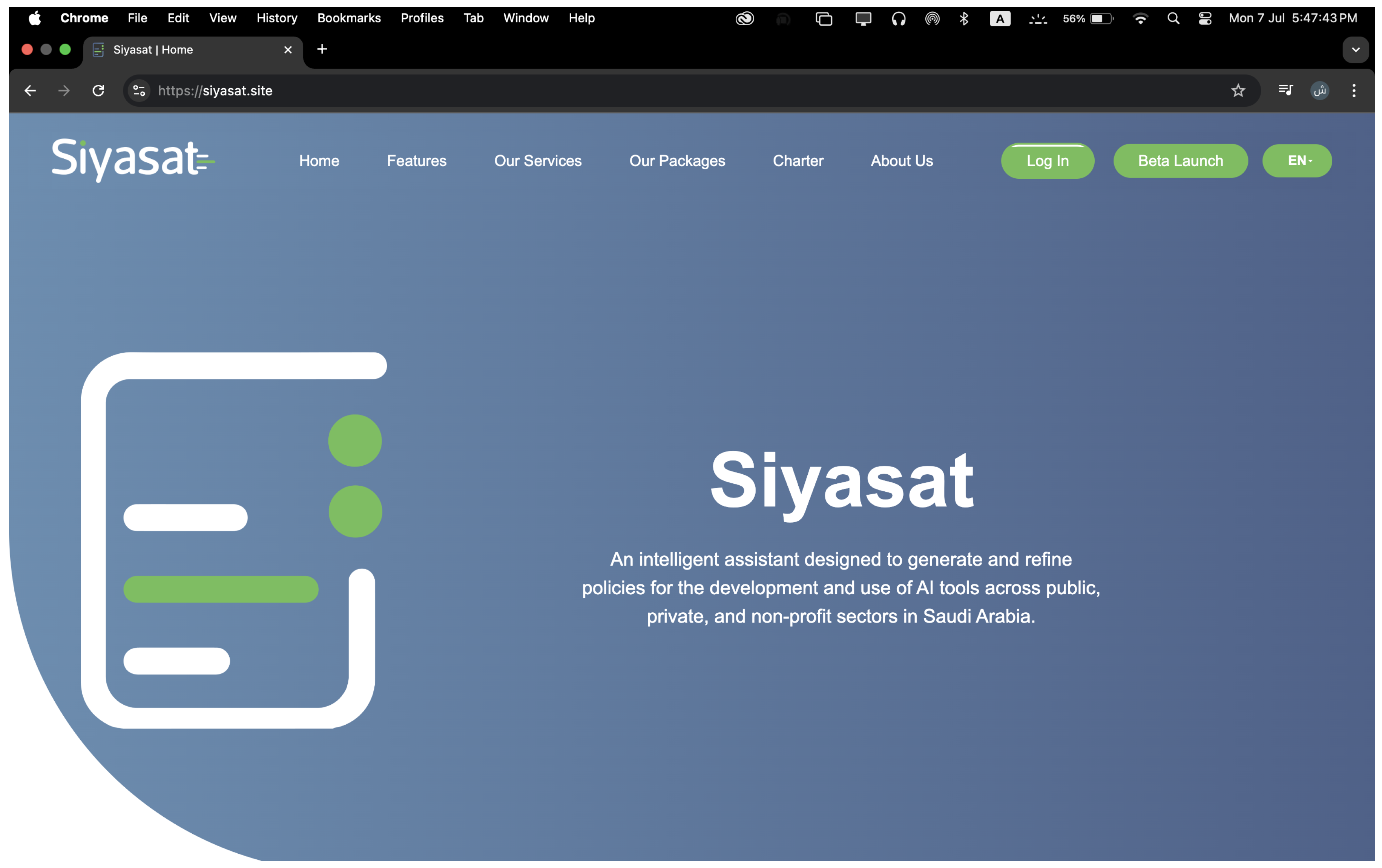Image resolution: width=1382 pixels, height=868 pixels.
Task: Open the media control icon in toolbar
Action: [1285, 90]
